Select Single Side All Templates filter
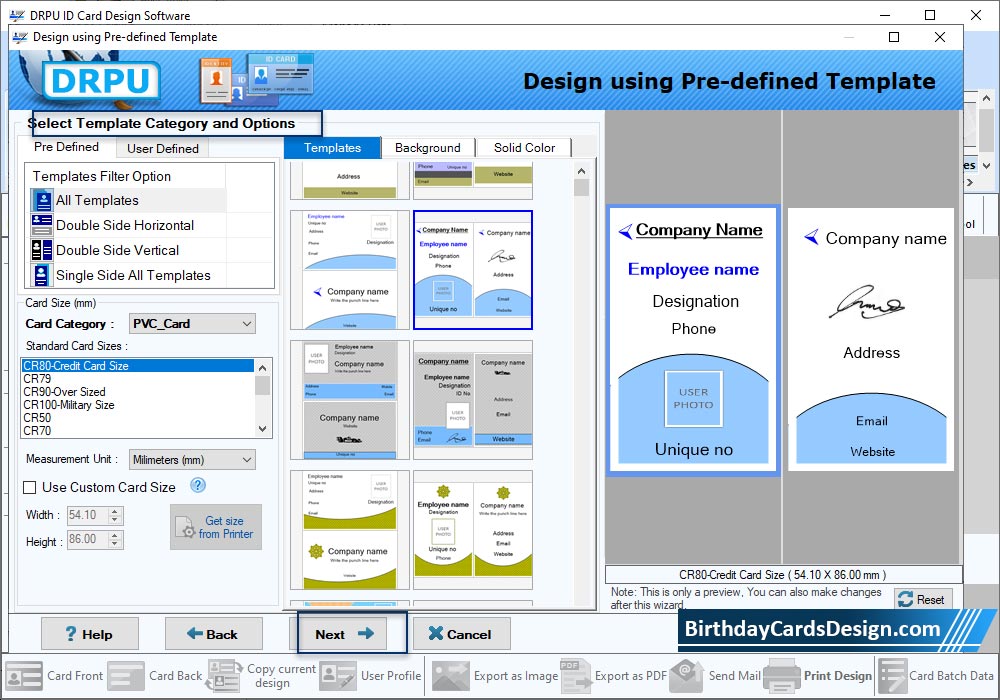The width and height of the screenshot is (1000, 700). [x=128, y=275]
